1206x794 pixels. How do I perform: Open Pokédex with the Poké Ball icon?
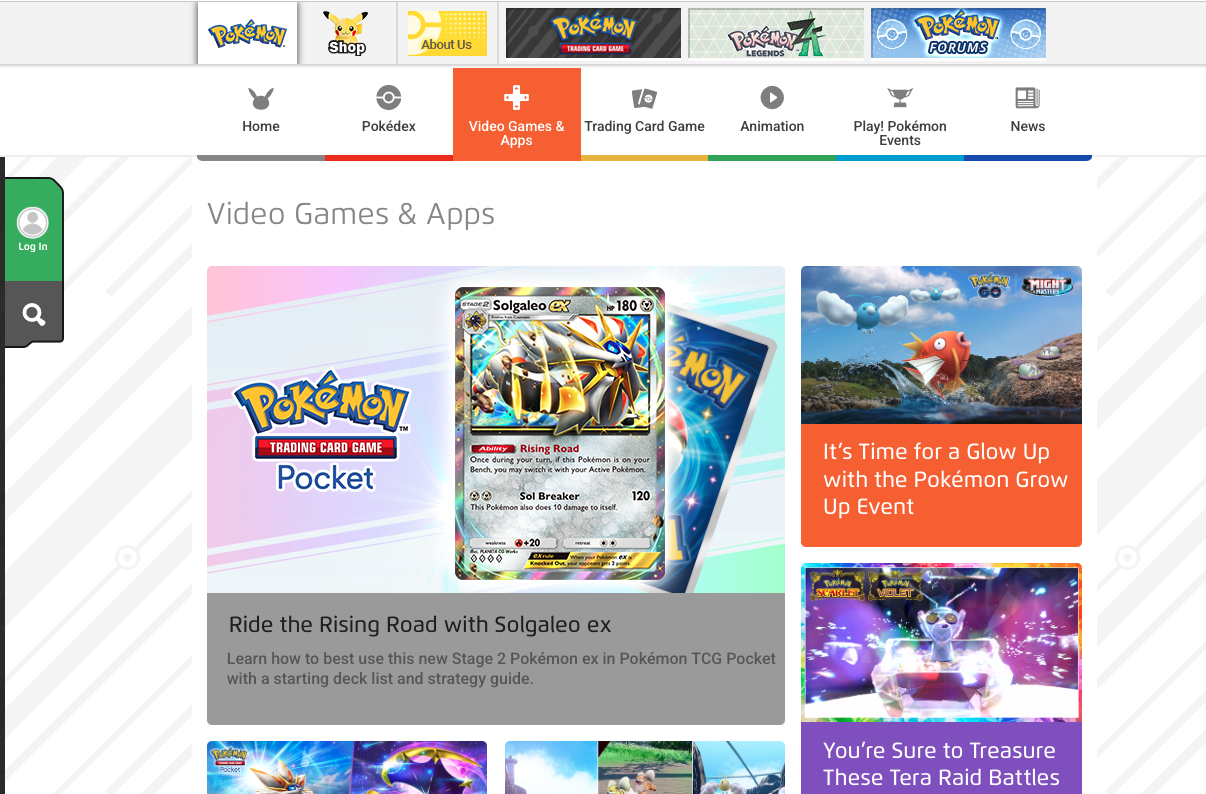pos(388,98)
